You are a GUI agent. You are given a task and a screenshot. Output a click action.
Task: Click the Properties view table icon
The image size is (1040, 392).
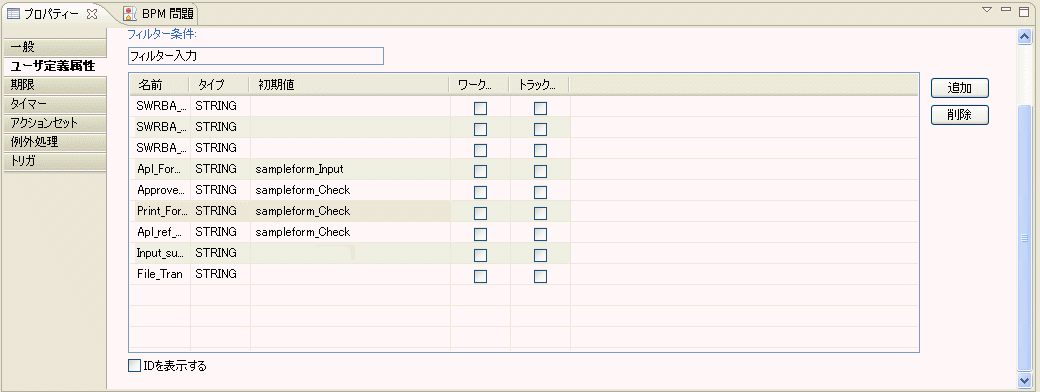(x=13, y=13)
